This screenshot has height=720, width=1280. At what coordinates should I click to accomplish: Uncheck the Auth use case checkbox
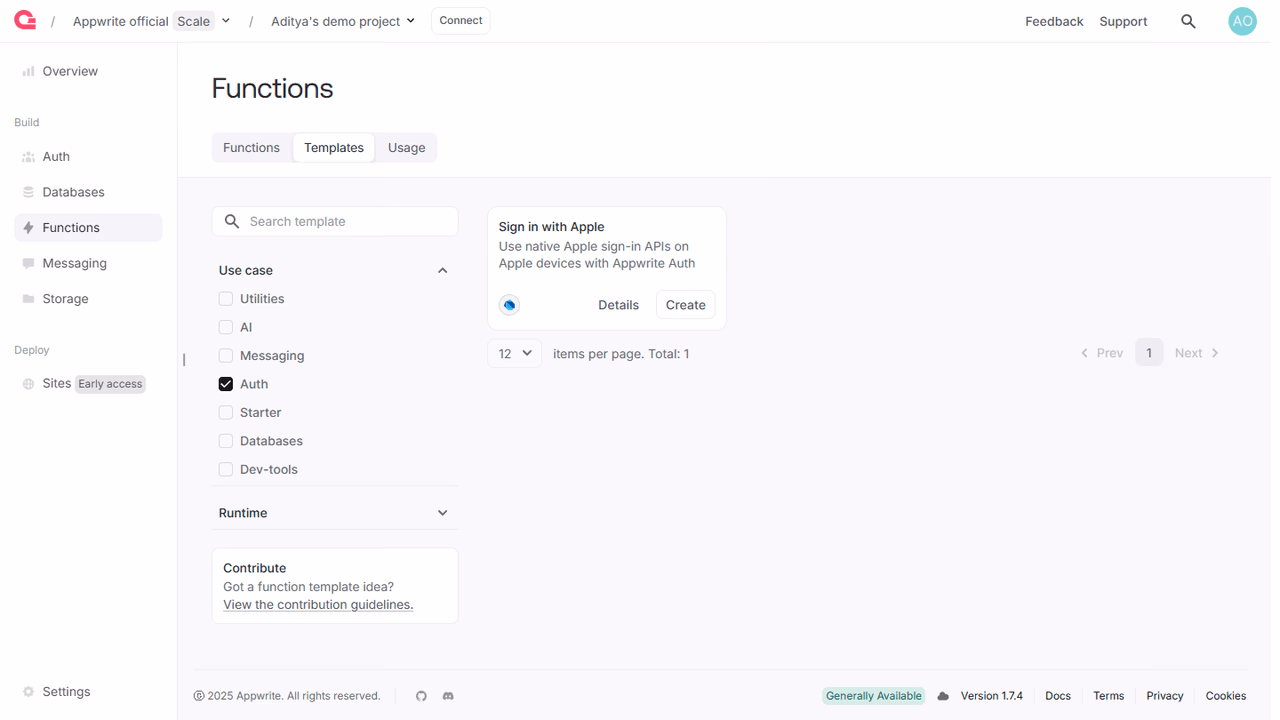point(226,384)
